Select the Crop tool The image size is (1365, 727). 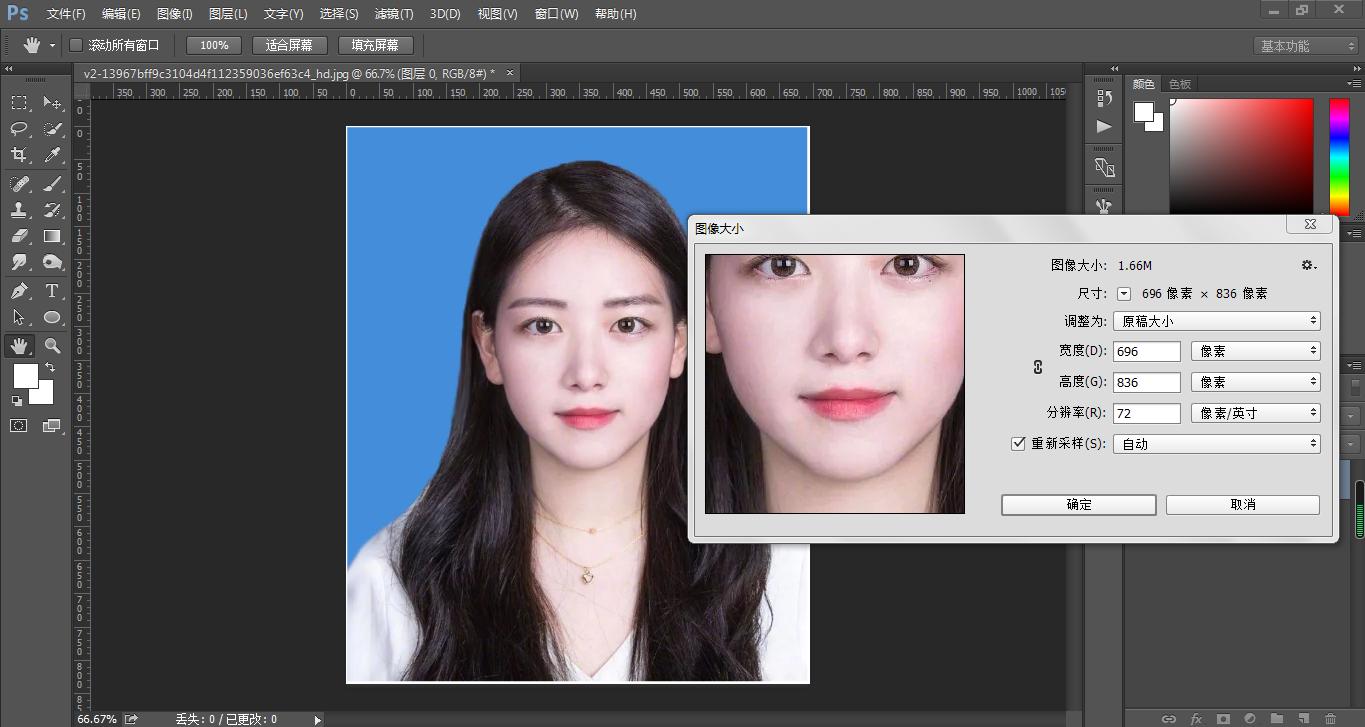(19, 155)
